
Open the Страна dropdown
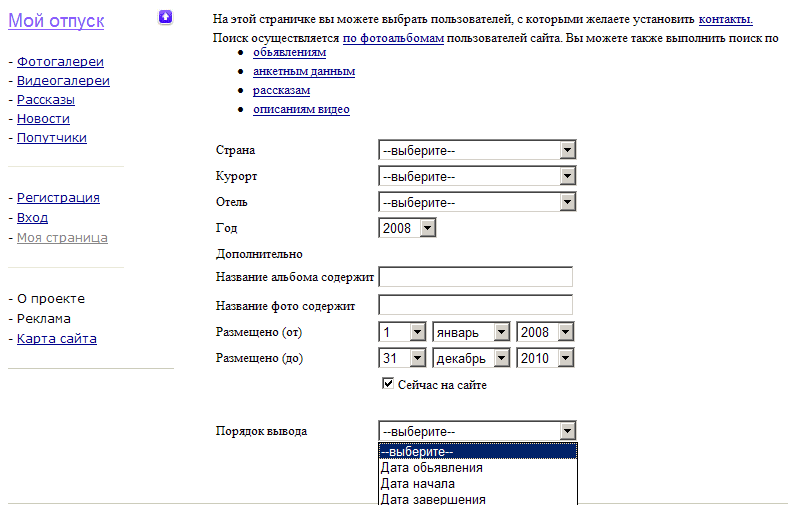click(x=477, y=150)
